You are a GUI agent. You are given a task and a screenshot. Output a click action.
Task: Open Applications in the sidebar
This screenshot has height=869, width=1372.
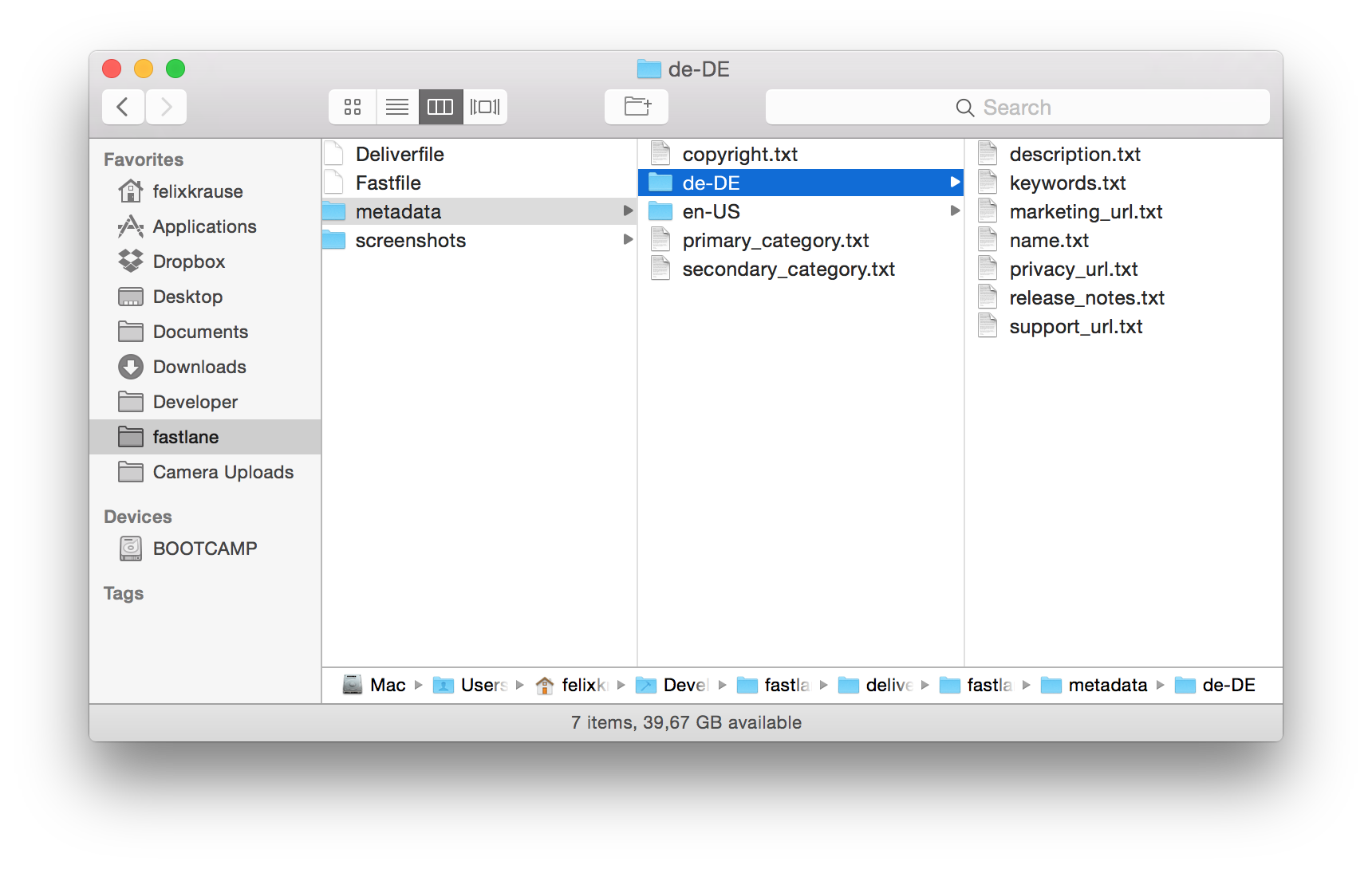coord(205,226)
